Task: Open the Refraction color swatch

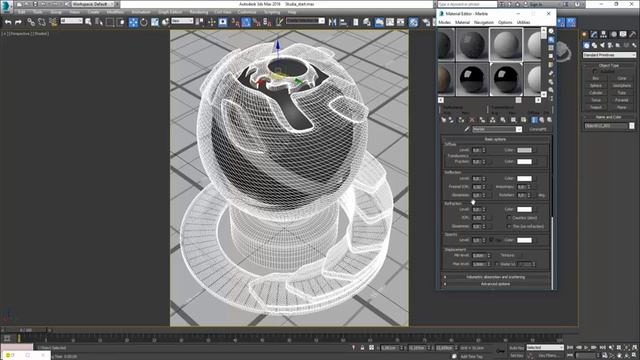Action: click(524, 209)
